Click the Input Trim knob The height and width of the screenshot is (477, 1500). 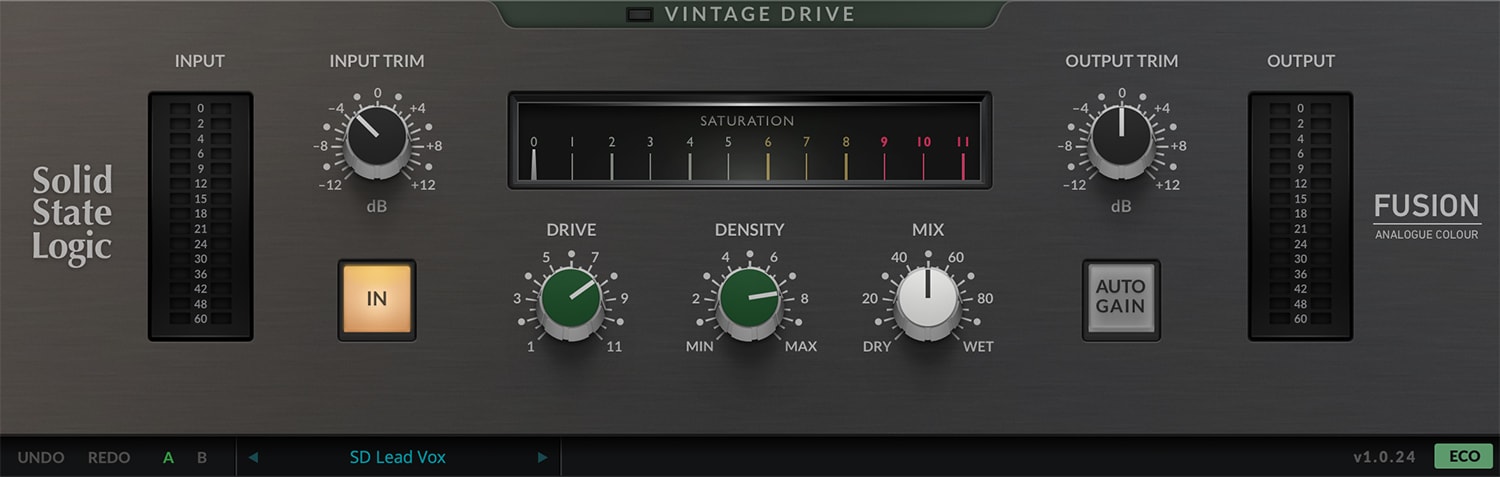[377, 139]
